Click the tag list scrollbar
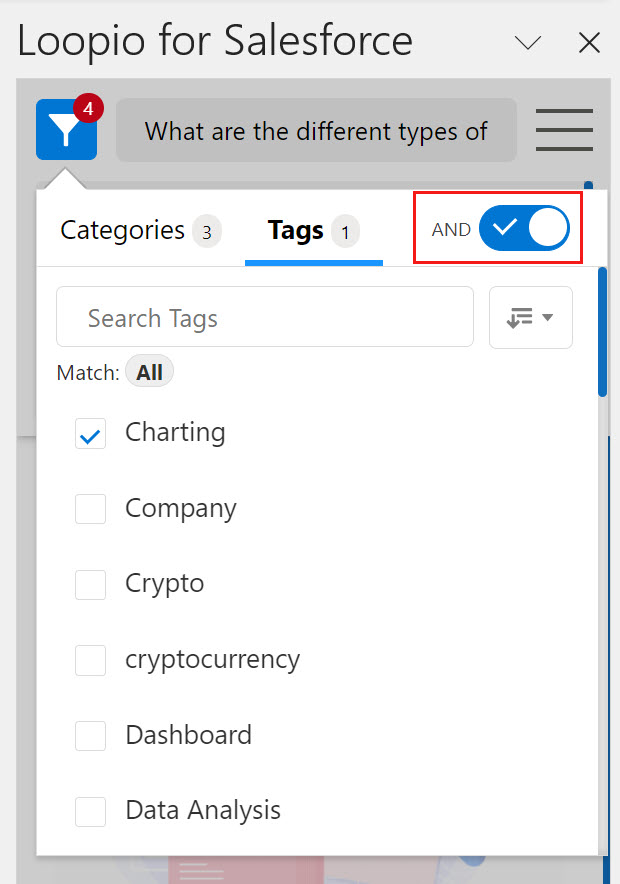 (x=602, y=332)
